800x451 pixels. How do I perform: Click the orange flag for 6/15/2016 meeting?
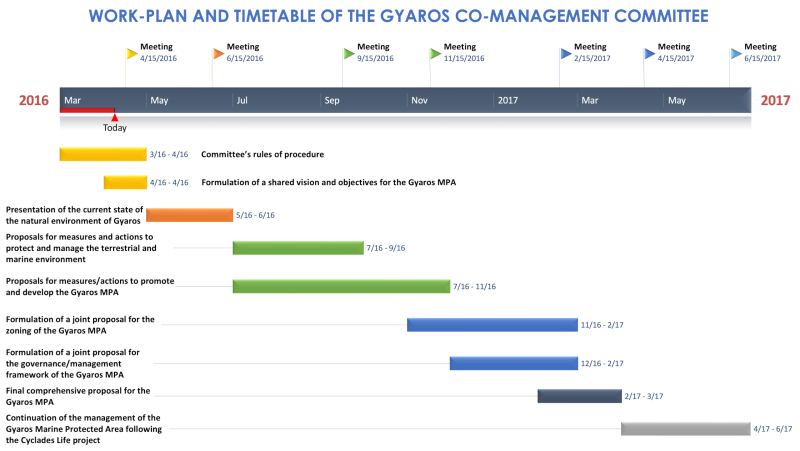(218, 54)
